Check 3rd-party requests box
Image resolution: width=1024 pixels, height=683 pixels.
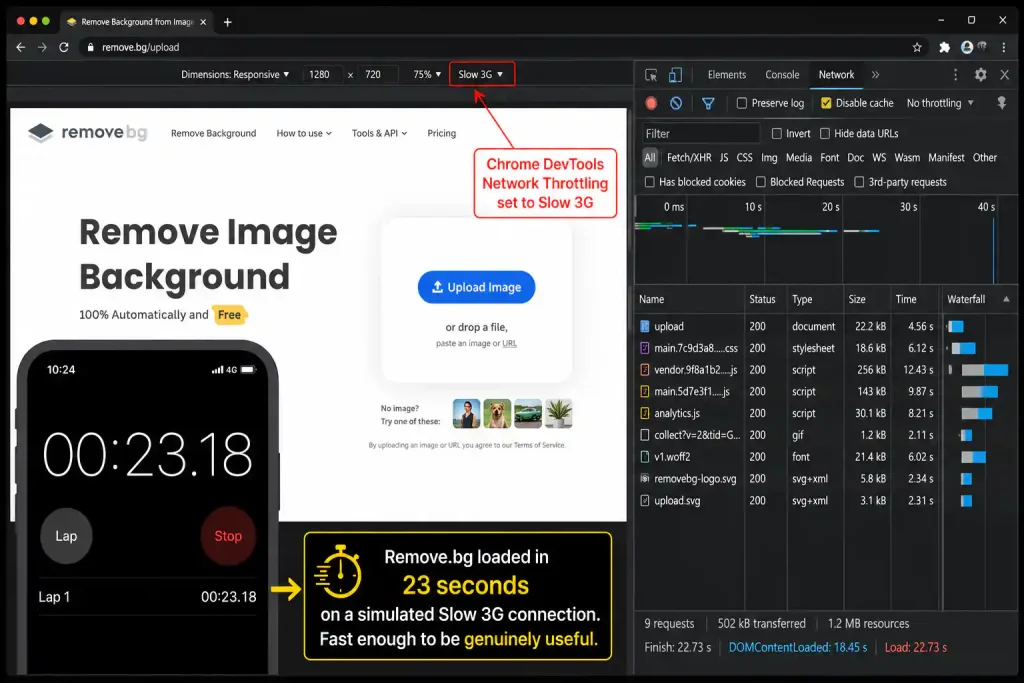859,182
